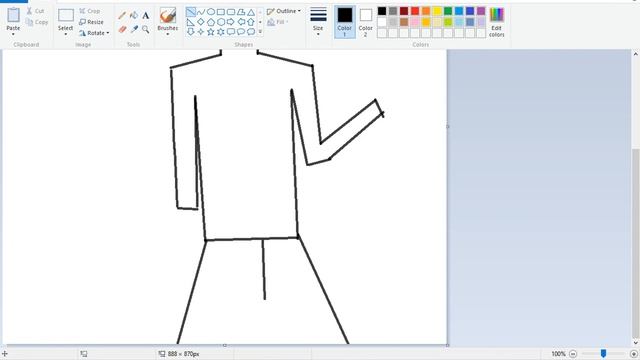Pick the orange color swatch
Screen dimensions: 640x360
426,11
